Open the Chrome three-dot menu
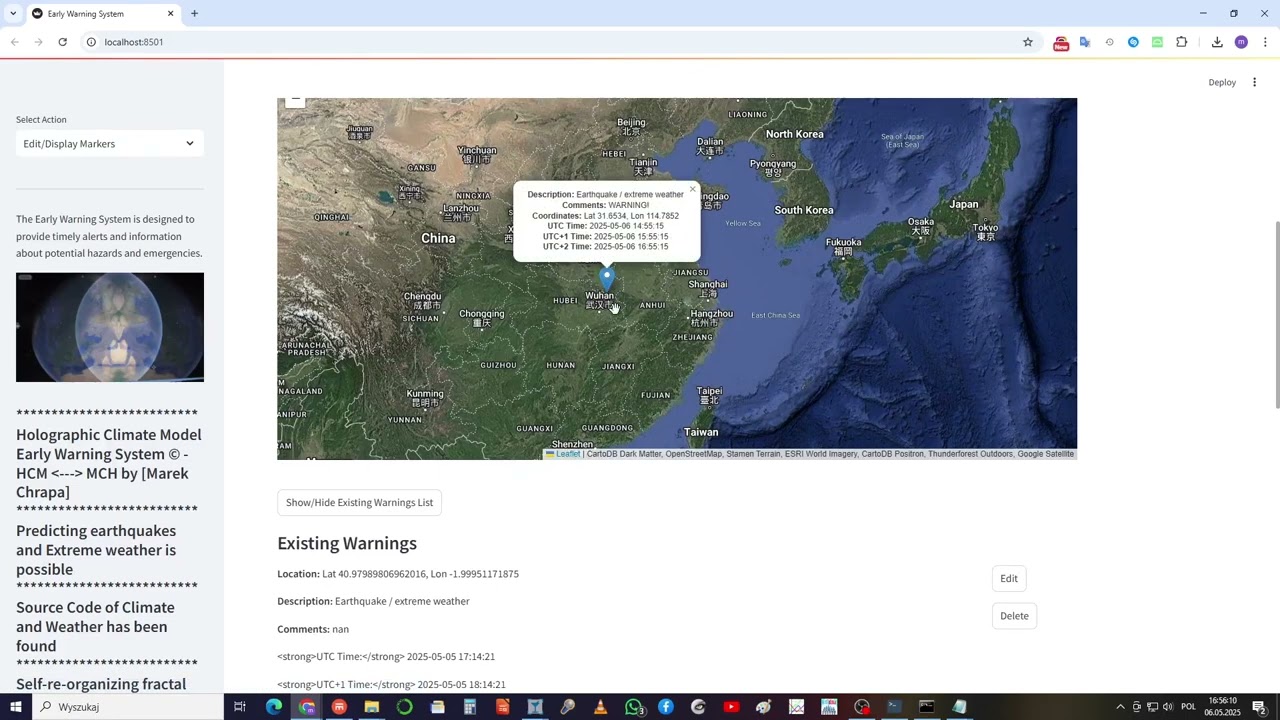This screenshot has width=1280, height=720. coord(1265,42)
